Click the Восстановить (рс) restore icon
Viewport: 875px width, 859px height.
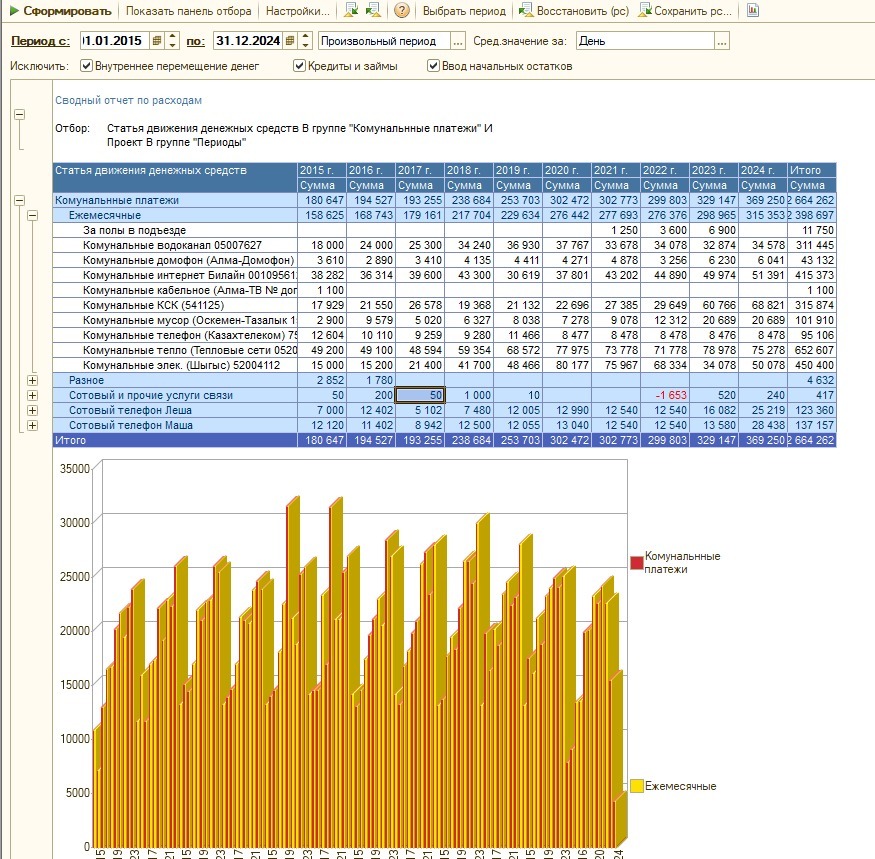pos(528,12)
